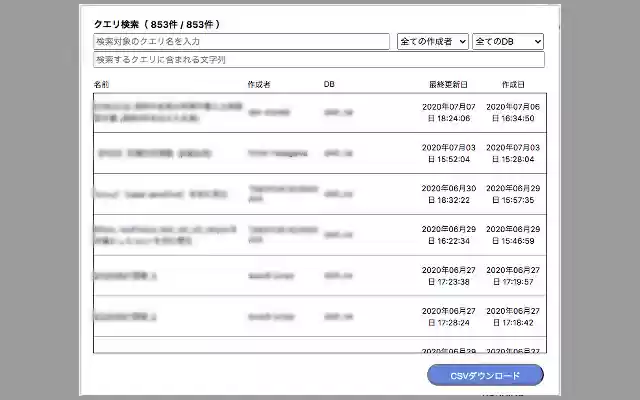Viewport: 640px width, 400px height.
Task: Click the CSVダウンロード button
Action: 485,375
